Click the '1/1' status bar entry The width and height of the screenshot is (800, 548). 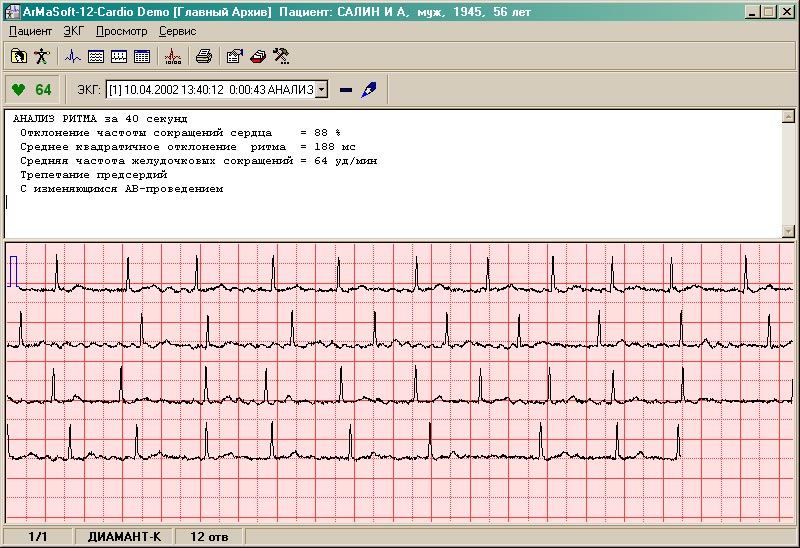(37, 537)
